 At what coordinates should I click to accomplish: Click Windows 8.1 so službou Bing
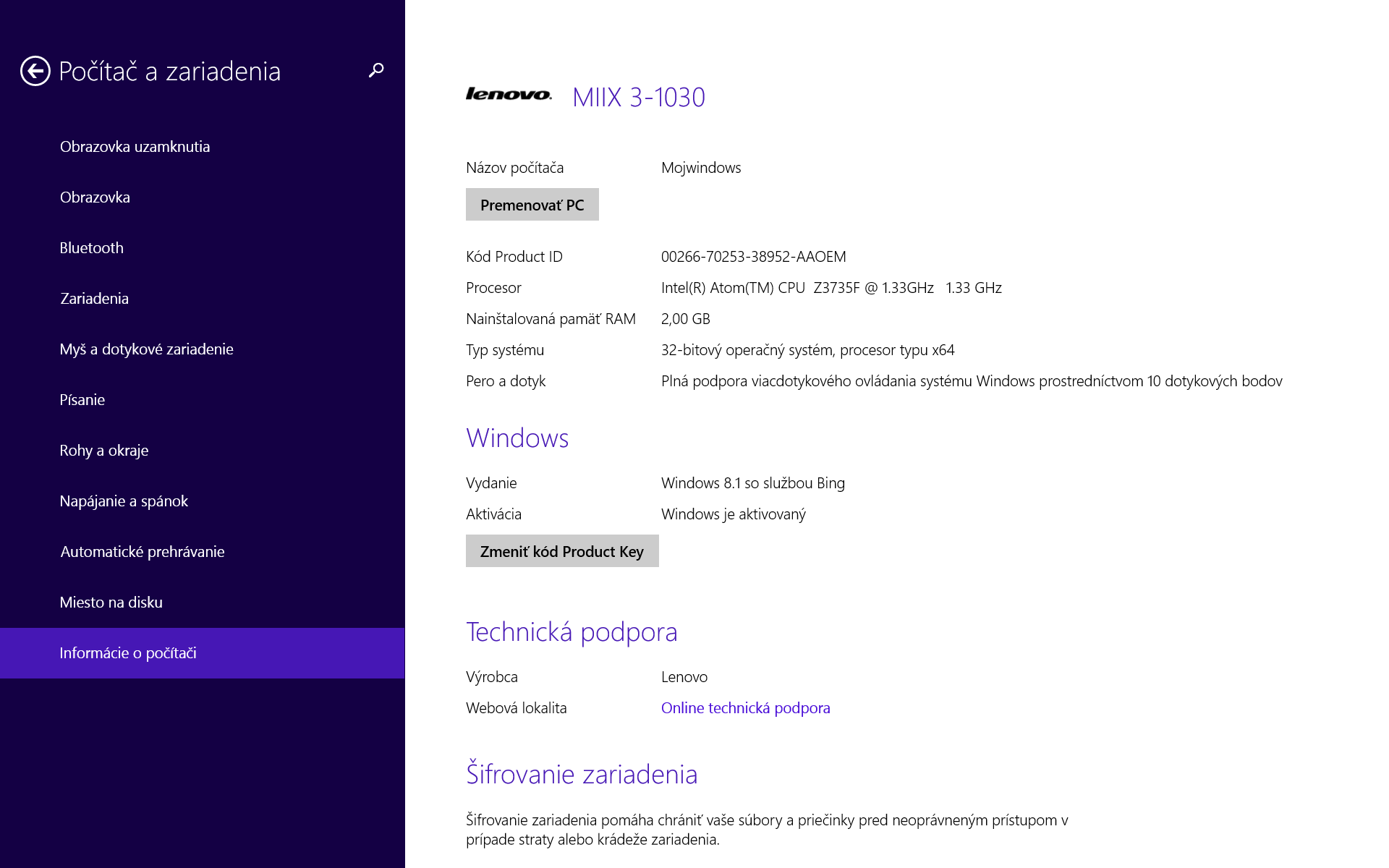[x=753, y=483]
